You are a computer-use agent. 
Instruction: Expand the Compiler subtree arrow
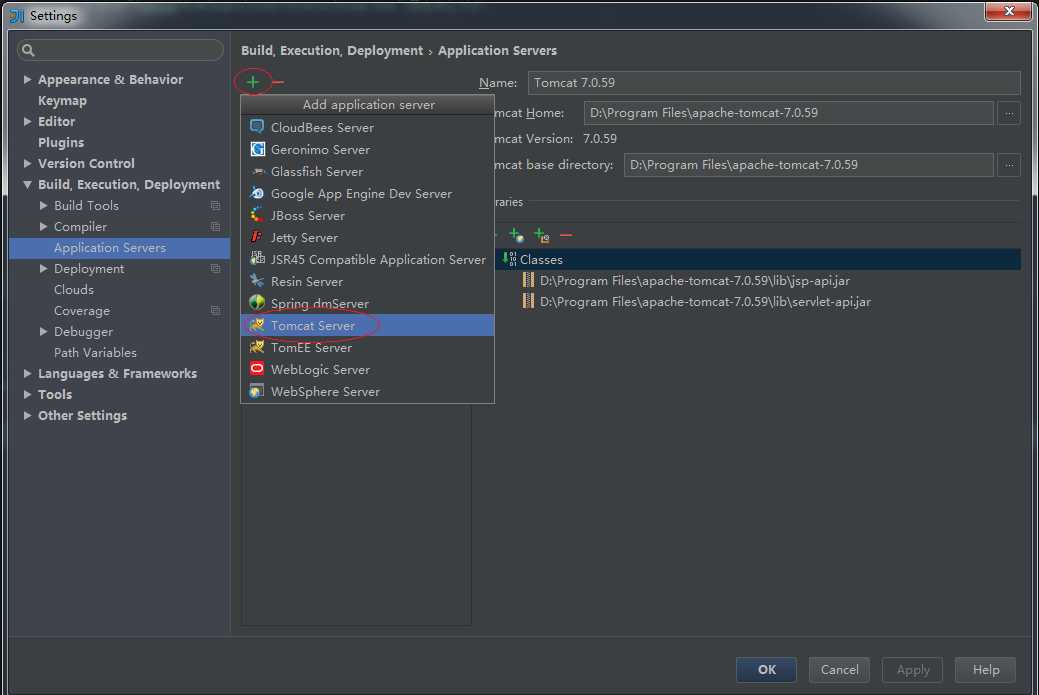pyautogui.click(x=43, y=227)
